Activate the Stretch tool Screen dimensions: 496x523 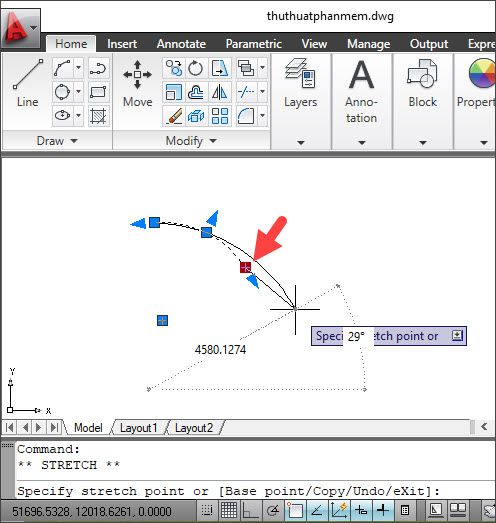tap(219, 68)
